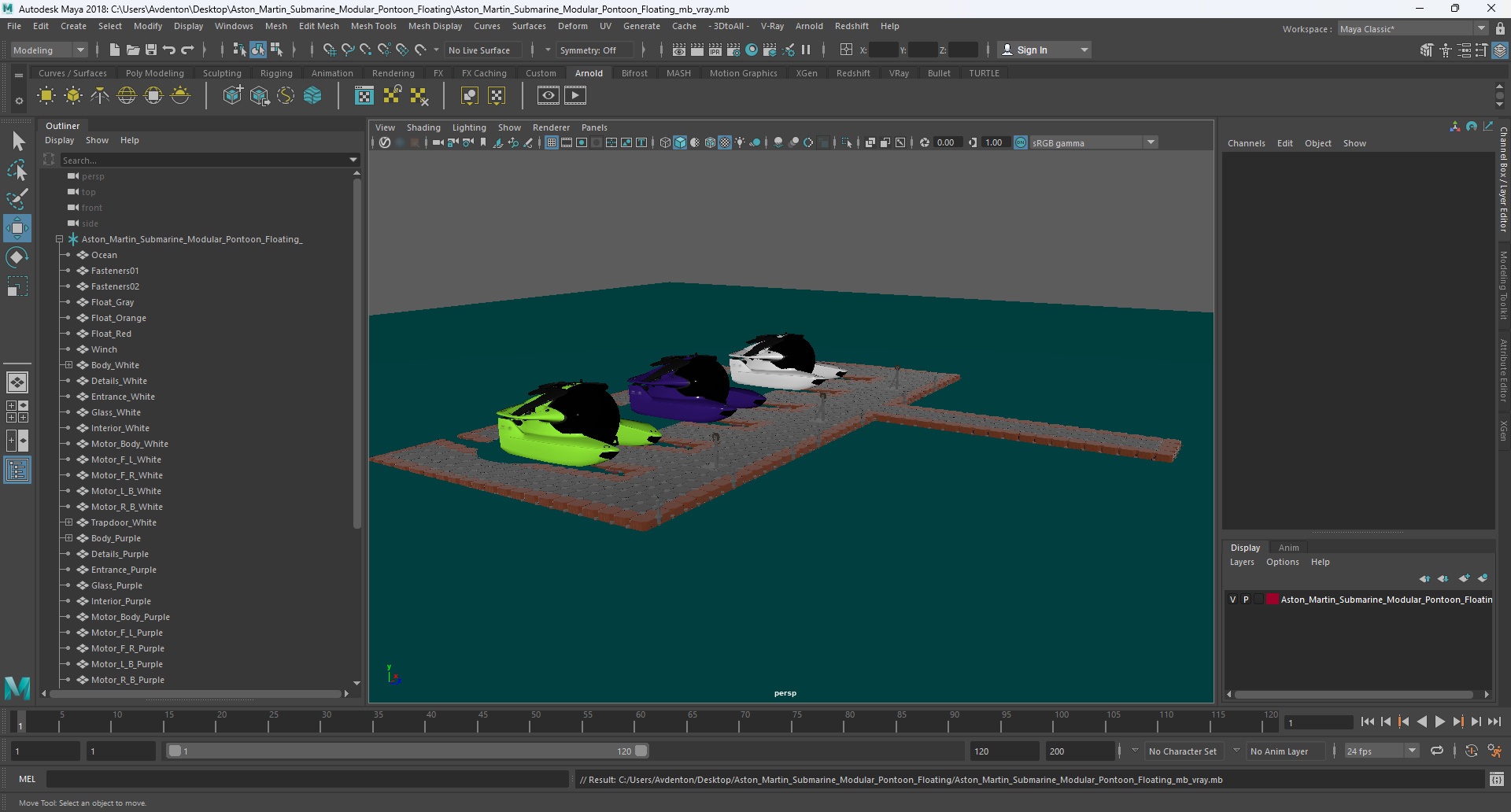Toggle viewport color management on button

pos(1021,142)
